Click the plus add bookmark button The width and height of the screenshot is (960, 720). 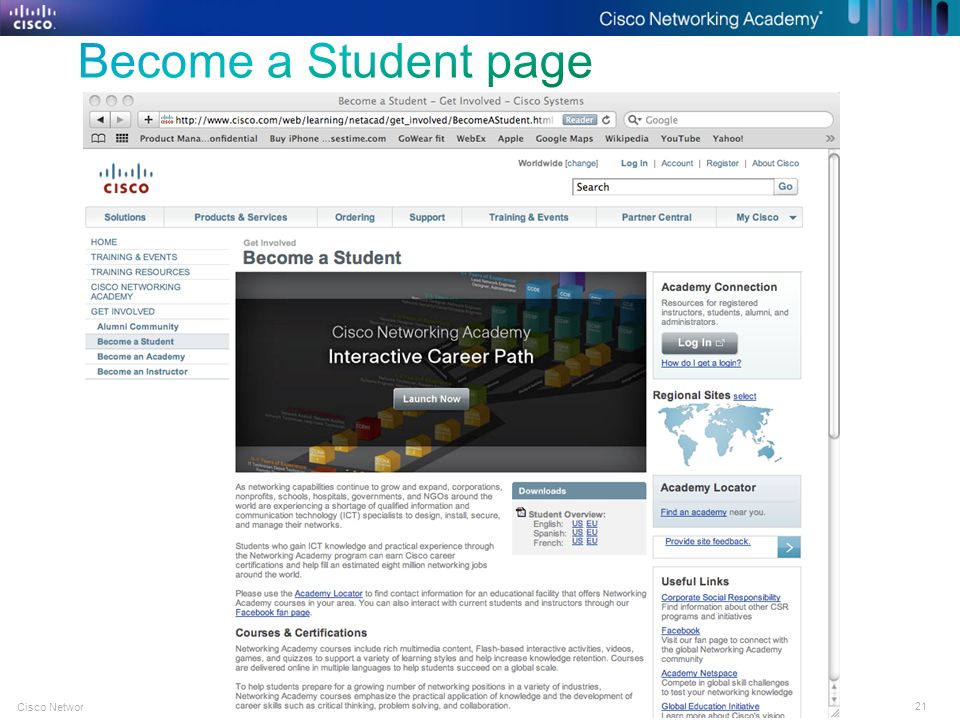coord(148,120)
